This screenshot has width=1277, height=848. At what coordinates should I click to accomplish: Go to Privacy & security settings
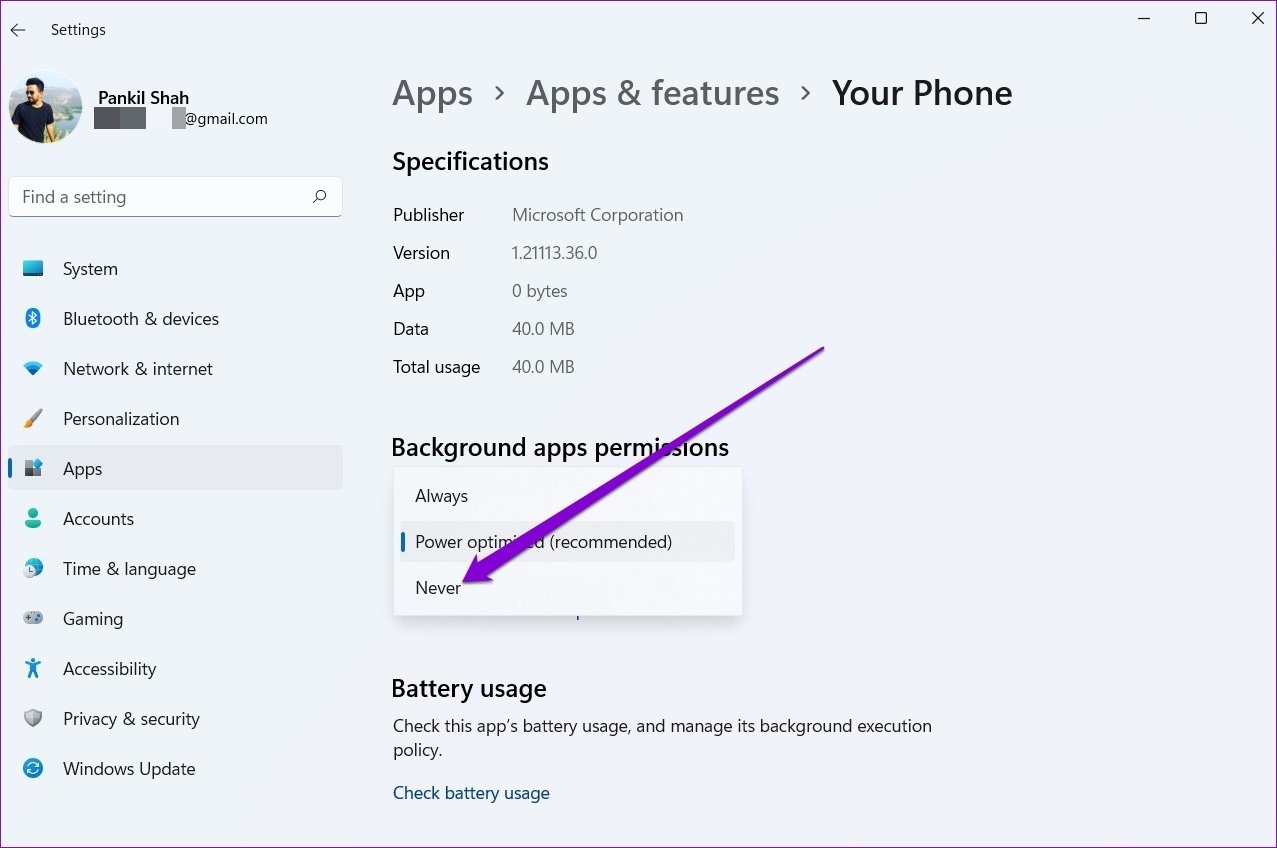pyautogui.click(x=131, y=719)
